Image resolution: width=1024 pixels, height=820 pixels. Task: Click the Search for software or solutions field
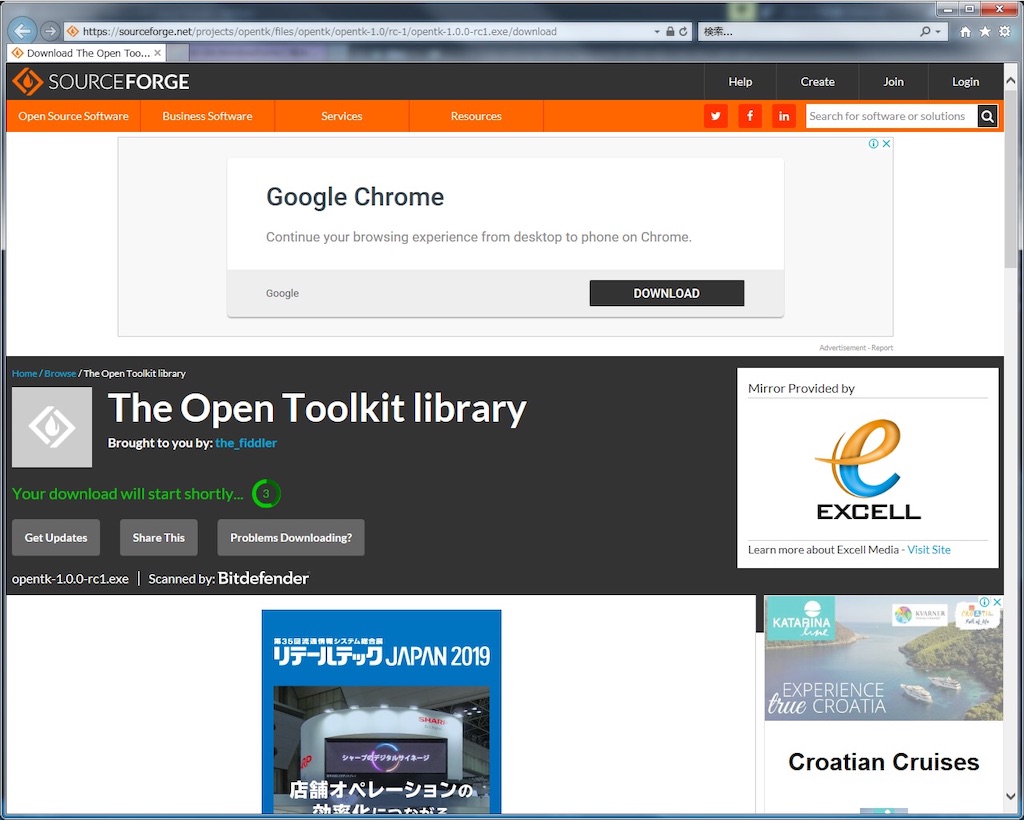[891, 116]
